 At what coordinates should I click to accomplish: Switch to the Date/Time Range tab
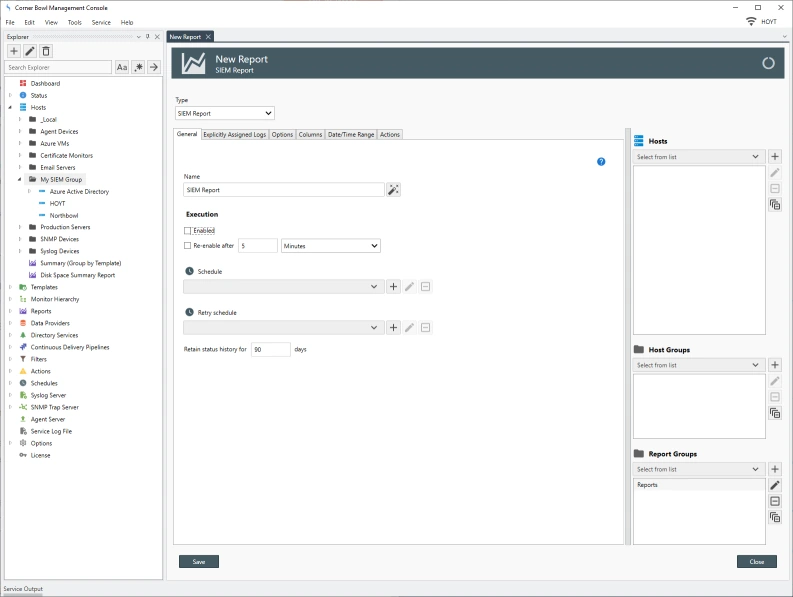tap(351, 135)
